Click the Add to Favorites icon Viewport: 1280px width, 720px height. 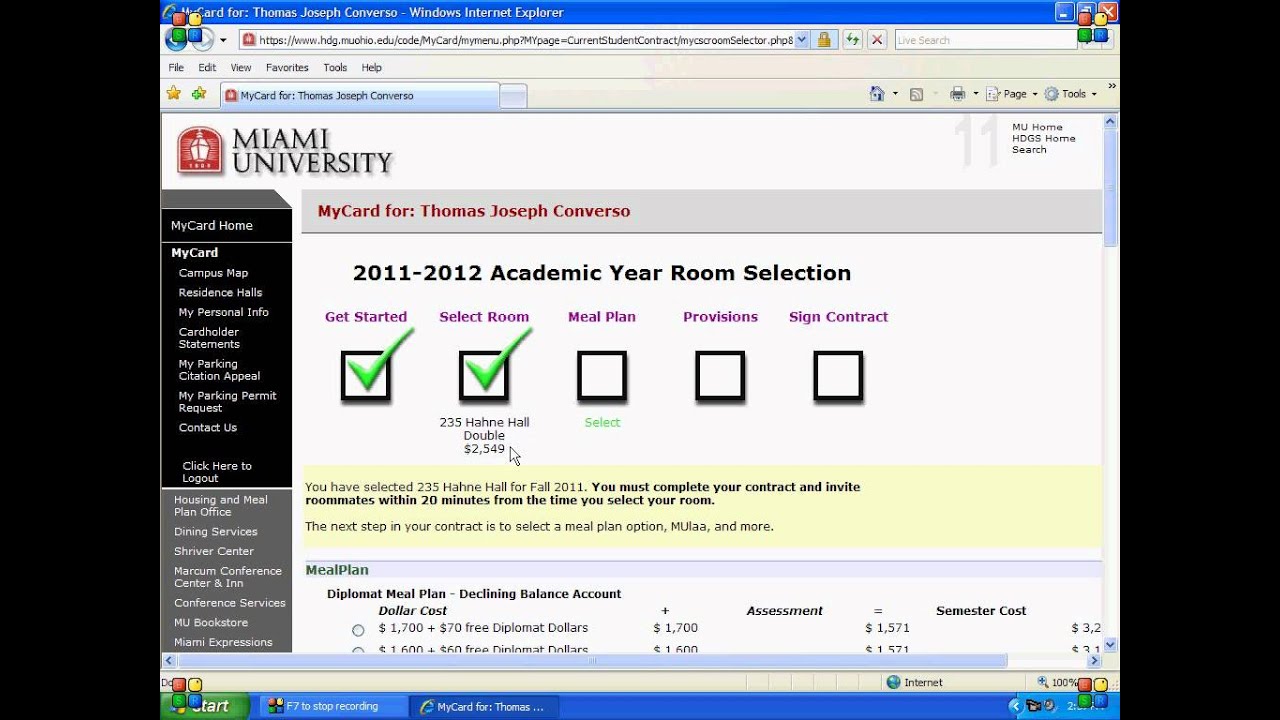click(x=199, y=93)
